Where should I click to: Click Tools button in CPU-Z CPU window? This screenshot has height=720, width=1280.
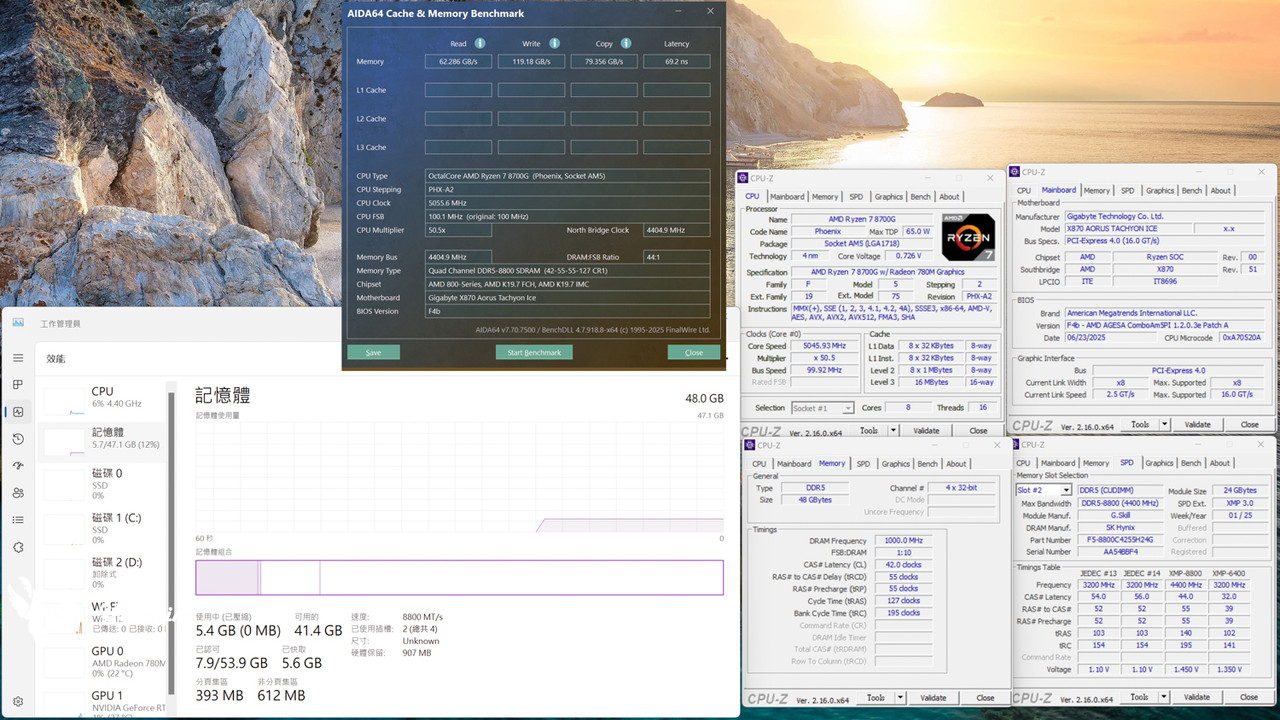[868, 431]
